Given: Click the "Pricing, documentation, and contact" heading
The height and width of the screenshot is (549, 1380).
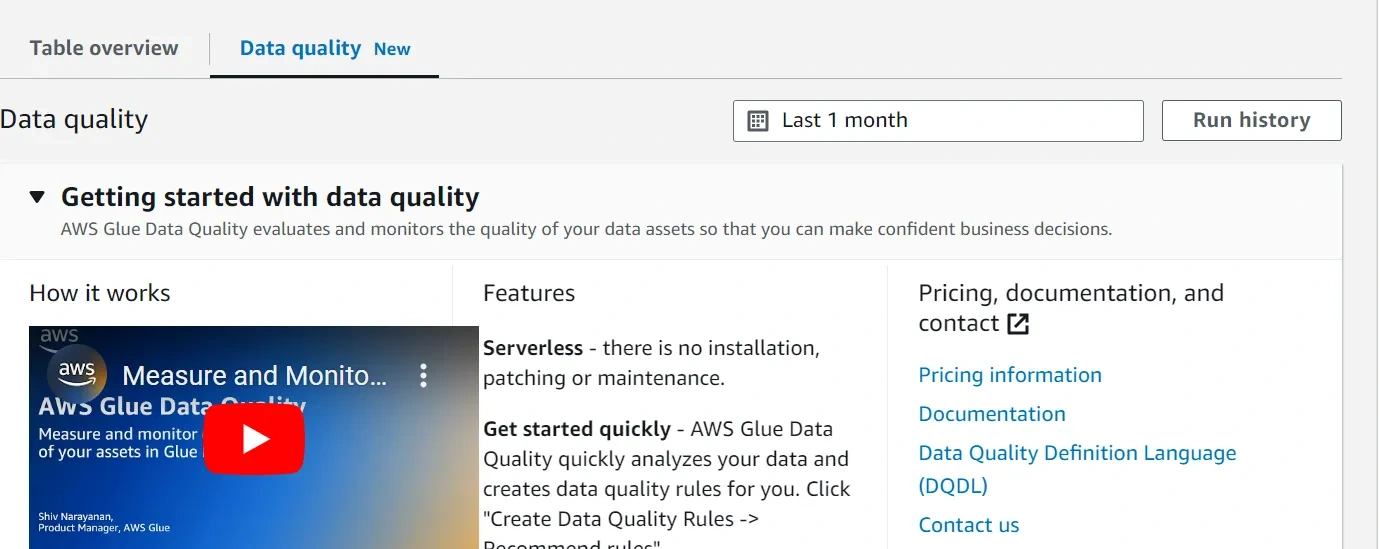Looking at the screenshot, I should (1070, 294).
